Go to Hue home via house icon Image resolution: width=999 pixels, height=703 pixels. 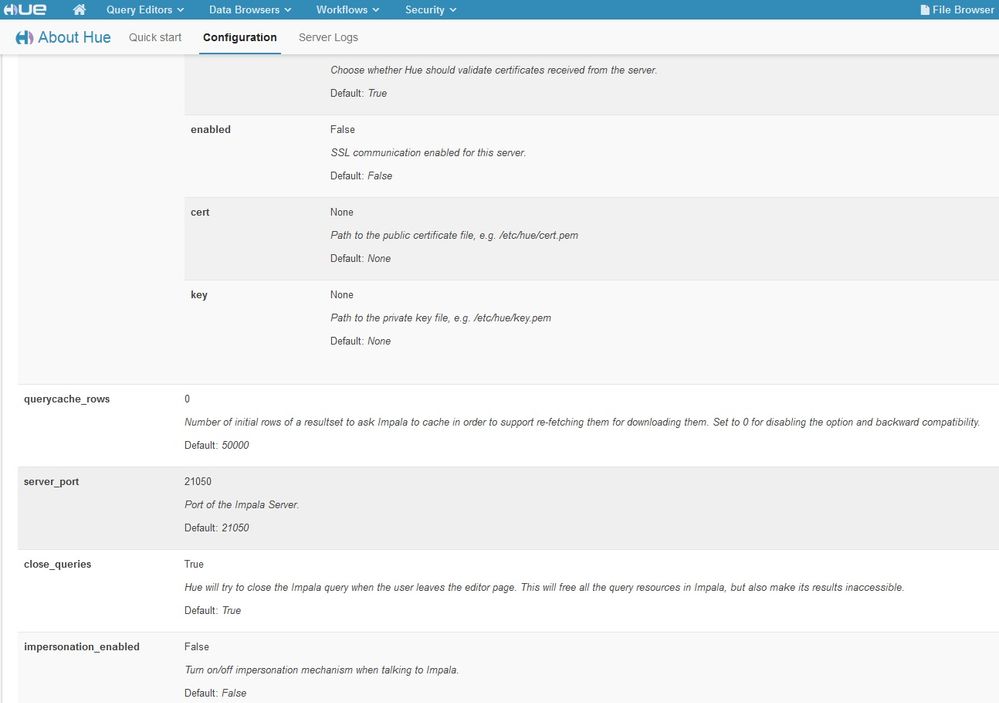pos(80,10)
